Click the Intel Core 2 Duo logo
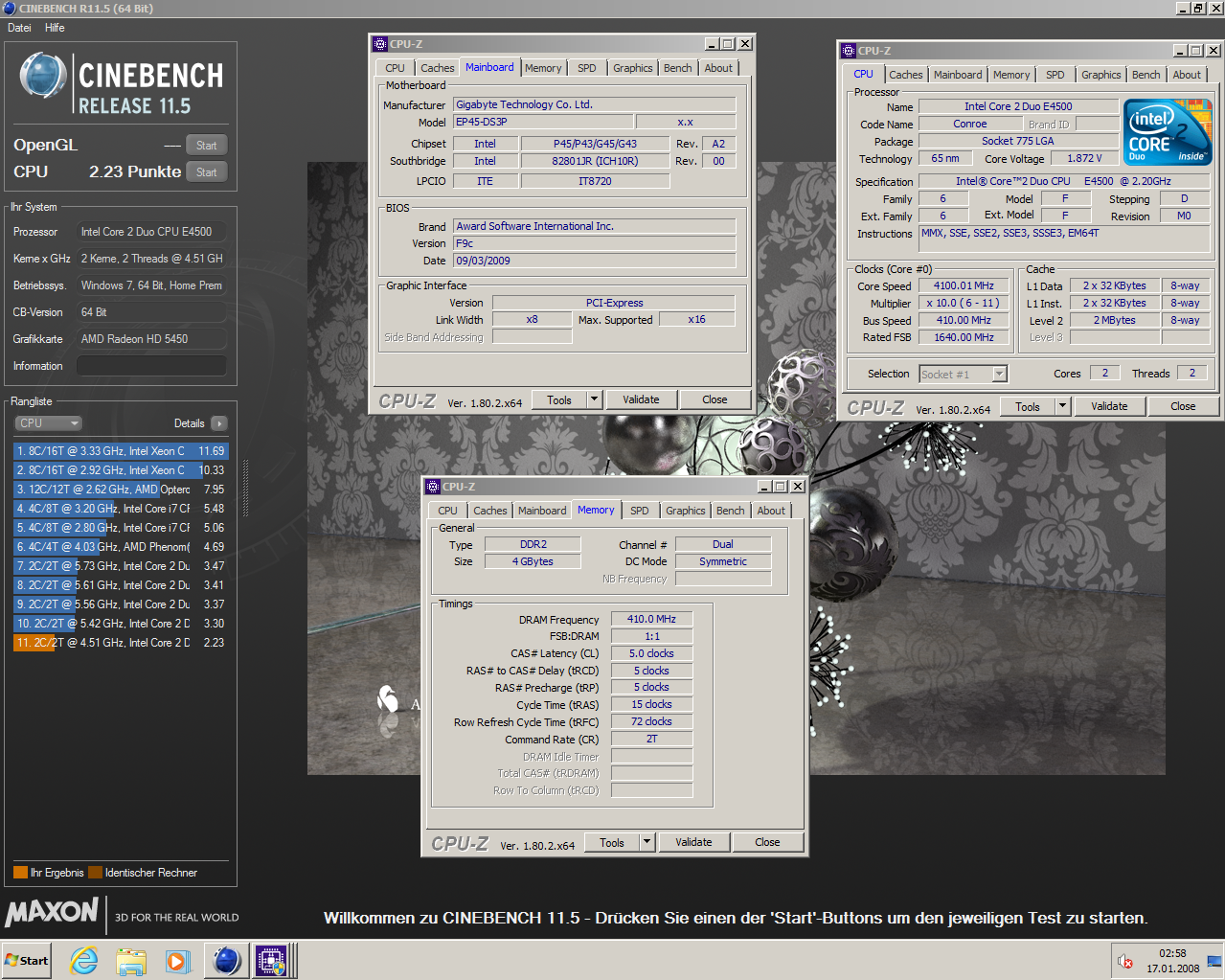Image resolution: width=1225 pixels, height=980 pixels. tap(1168, 132)
